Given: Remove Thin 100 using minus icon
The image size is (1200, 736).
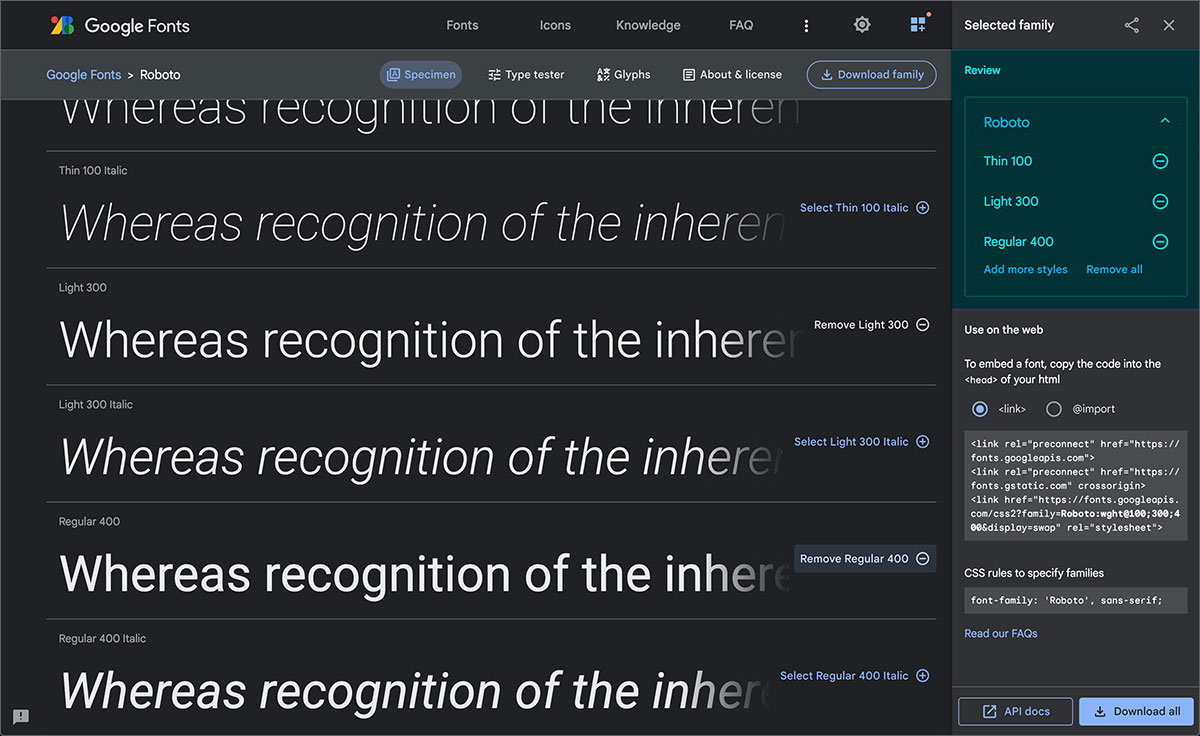Looking at the screenshot, I should click(x=1160, y=161).
